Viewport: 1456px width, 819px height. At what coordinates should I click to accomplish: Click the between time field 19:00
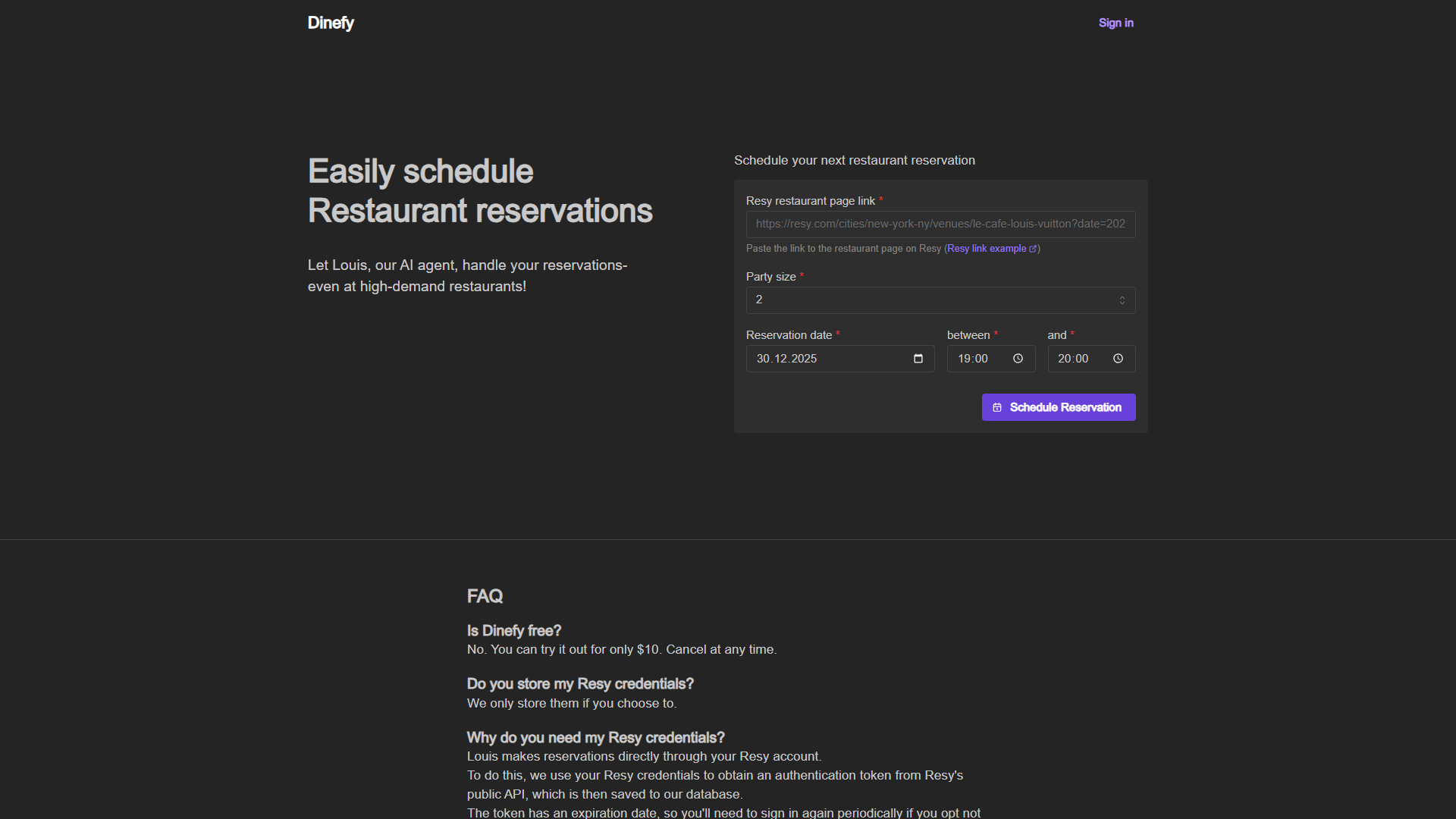(991, 359)
